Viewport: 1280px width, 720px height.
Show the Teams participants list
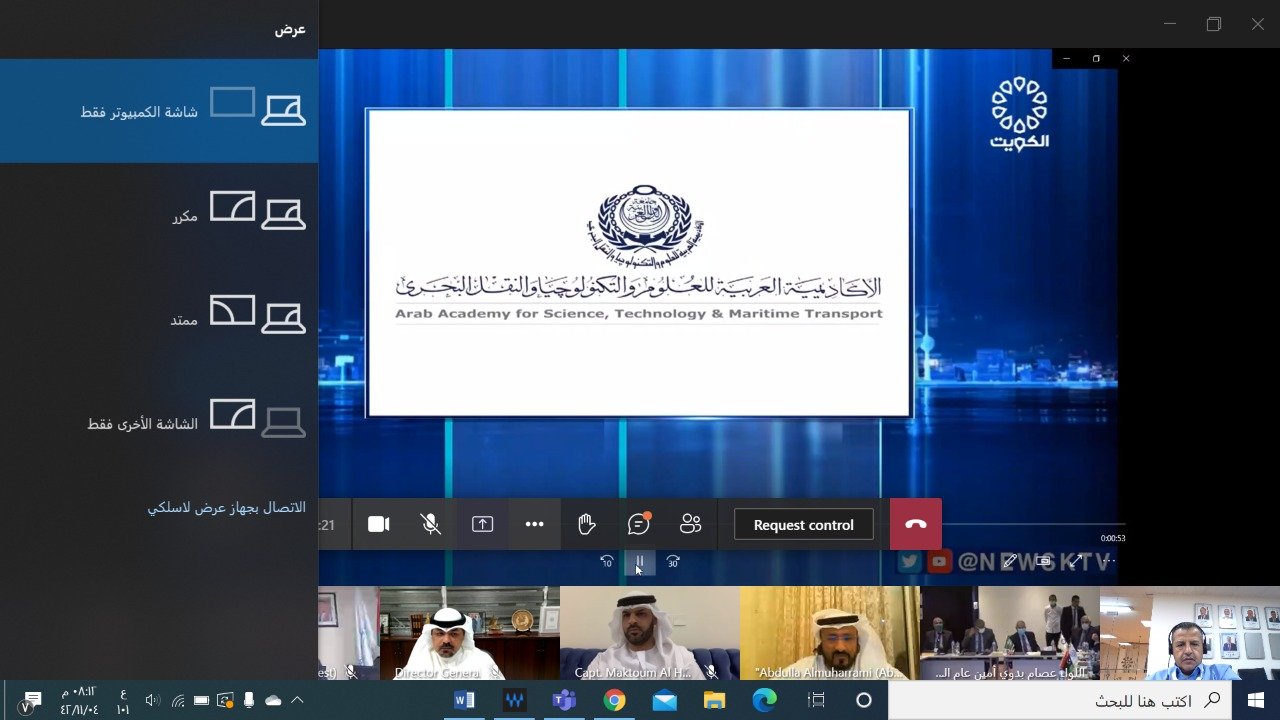pos(691,524)
